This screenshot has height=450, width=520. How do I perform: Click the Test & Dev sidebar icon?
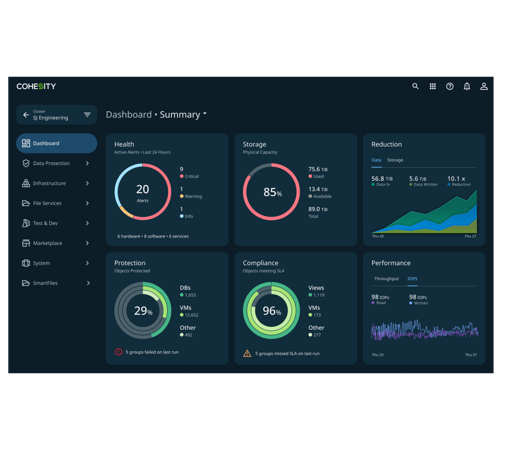click(x=26, y=223)
